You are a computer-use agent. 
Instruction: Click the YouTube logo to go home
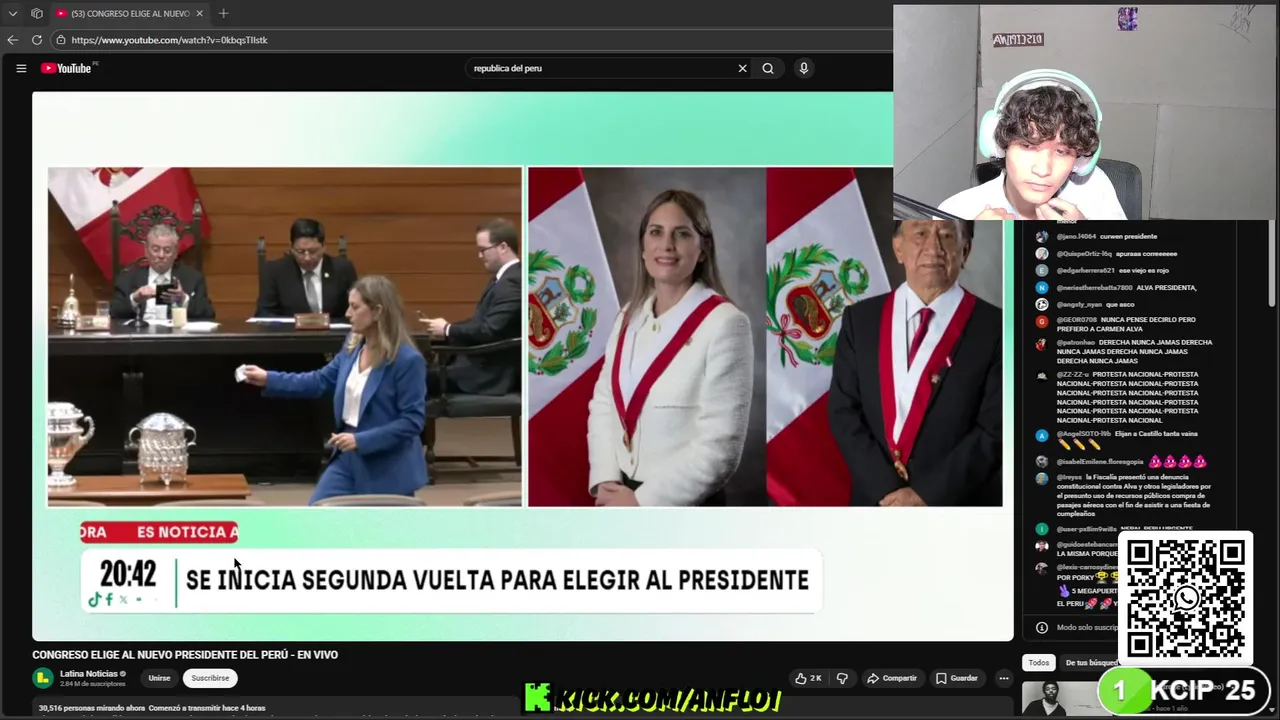point(69,68)
